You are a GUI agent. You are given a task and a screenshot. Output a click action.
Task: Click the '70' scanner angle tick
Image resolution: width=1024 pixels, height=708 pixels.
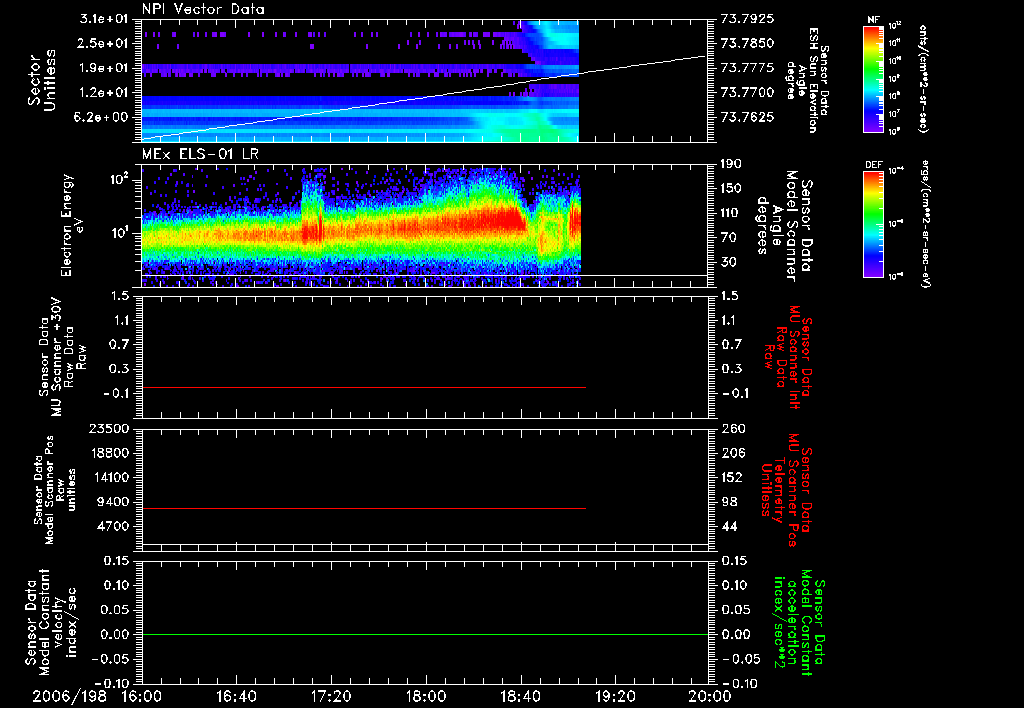click(x=729, y=237)
